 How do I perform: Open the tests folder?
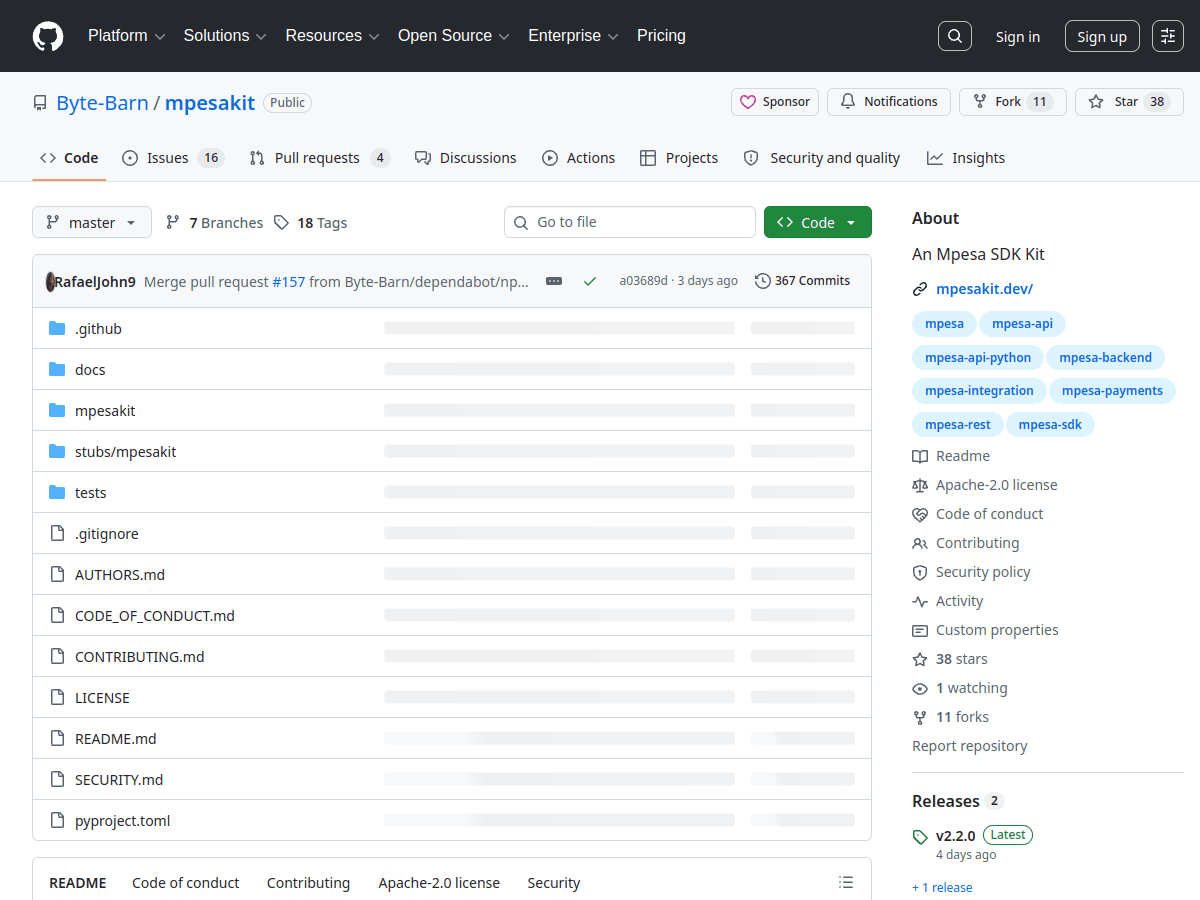[90, 492]
